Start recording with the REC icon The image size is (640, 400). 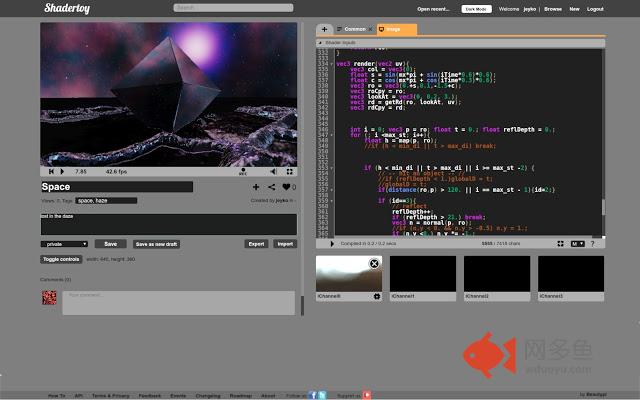(243, 172)
